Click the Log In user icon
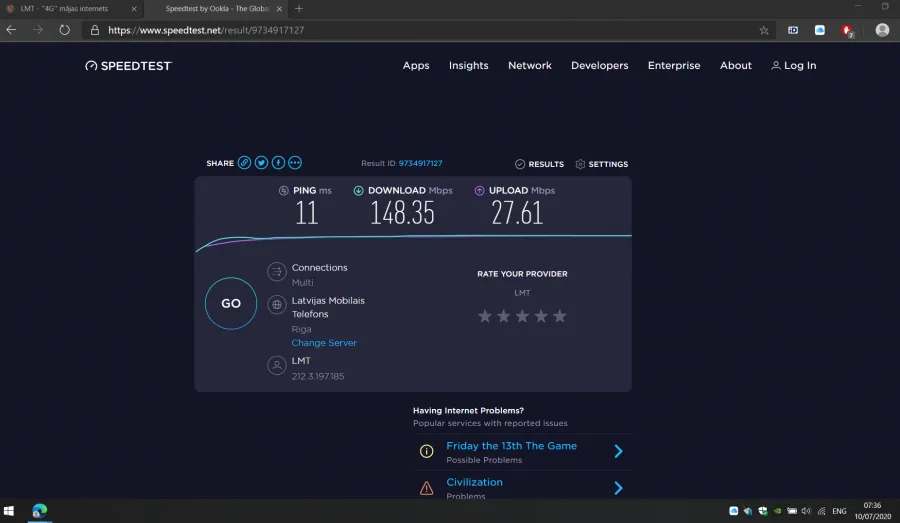This screenshot has width=900, height=523. point(775,65)
